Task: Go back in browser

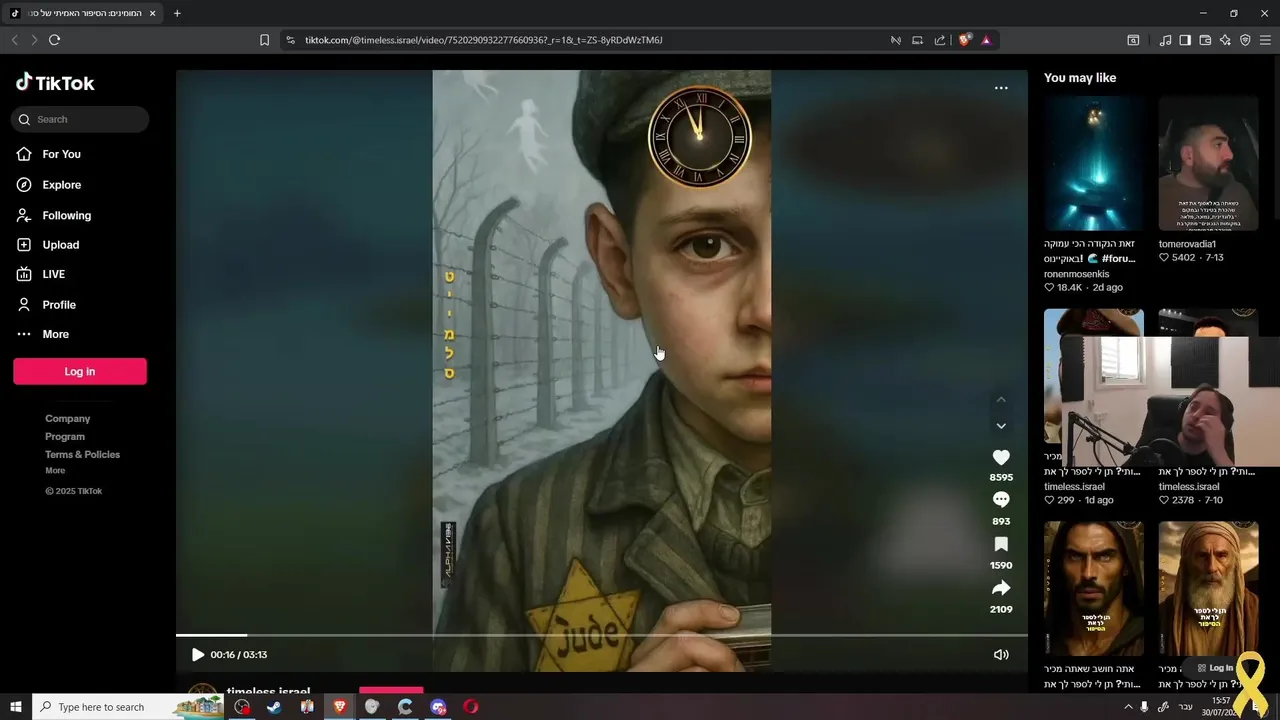Action: [x=14, y=40]
